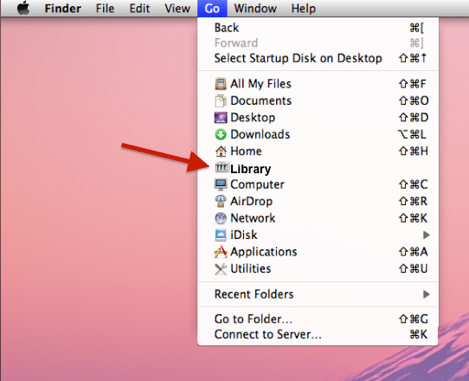This screenshot has width=469, height=381.
Task: Close the highlighted Go menu
Action: [212, 8]
